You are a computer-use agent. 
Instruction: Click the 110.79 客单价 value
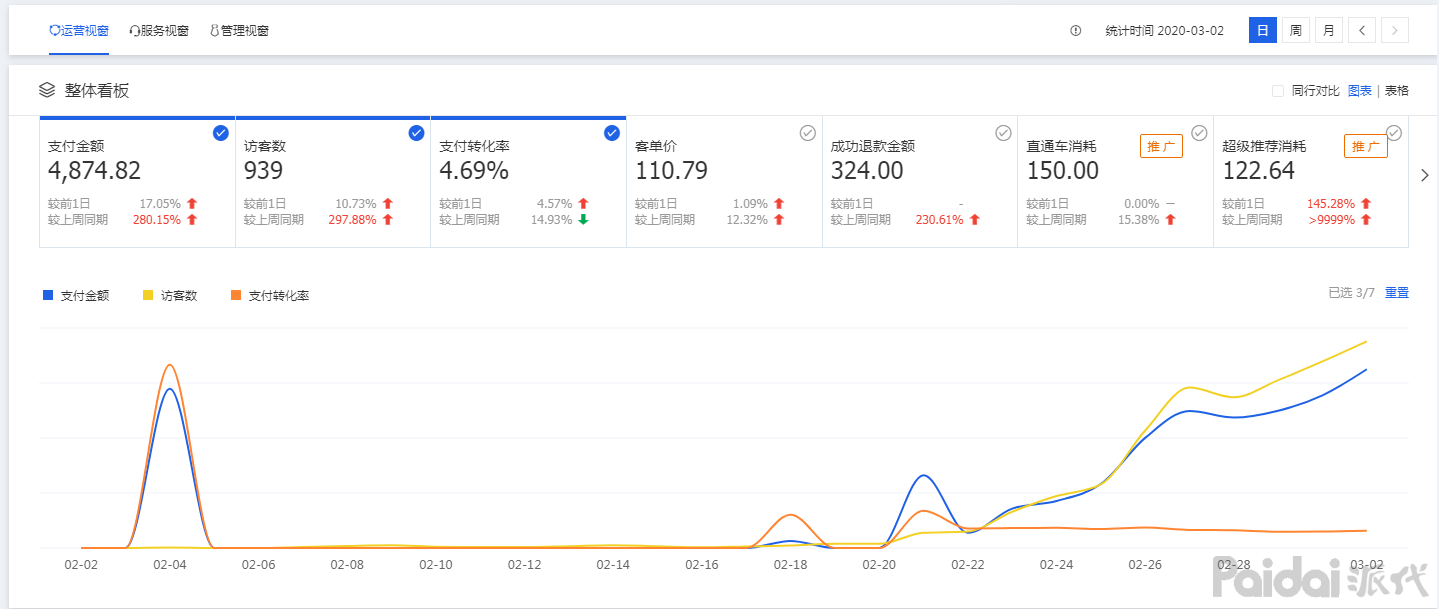671,171
